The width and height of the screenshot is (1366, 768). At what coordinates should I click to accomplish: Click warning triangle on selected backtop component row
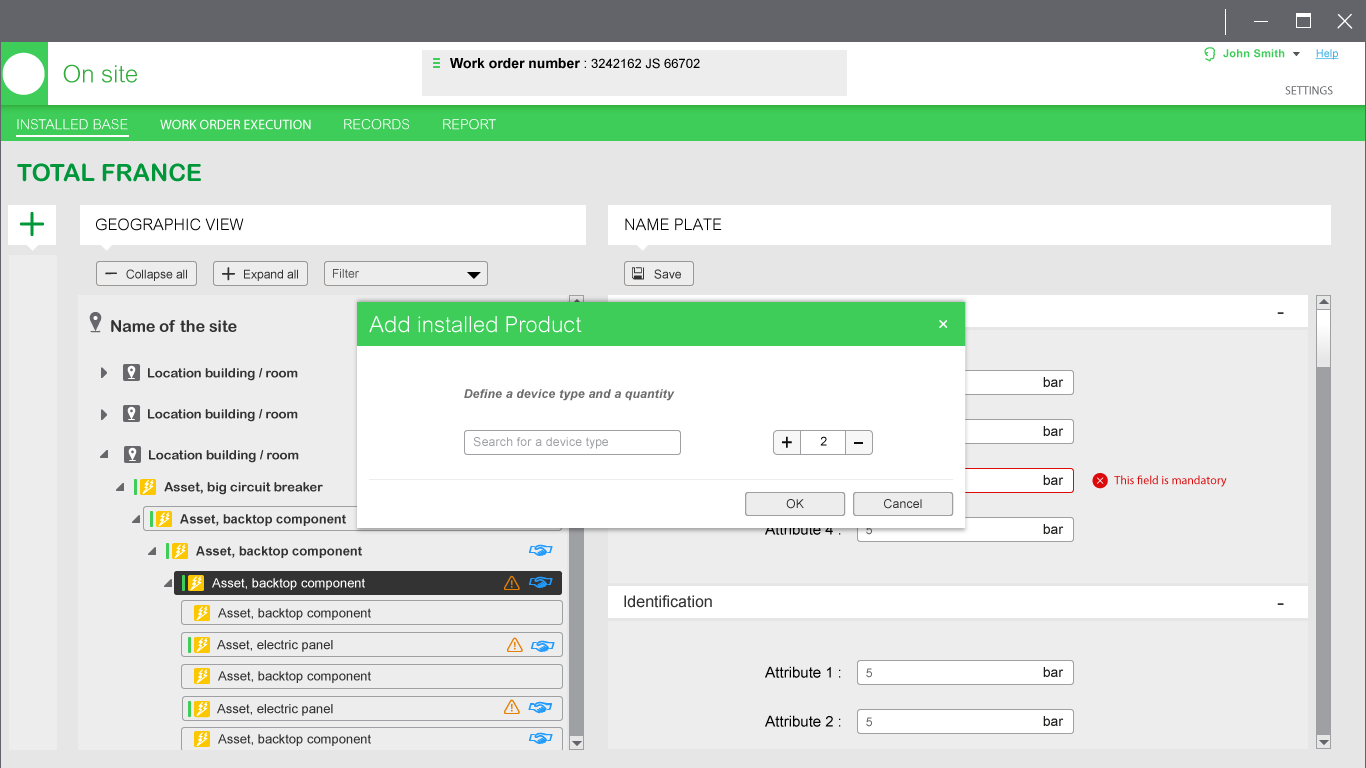point(512,583)
